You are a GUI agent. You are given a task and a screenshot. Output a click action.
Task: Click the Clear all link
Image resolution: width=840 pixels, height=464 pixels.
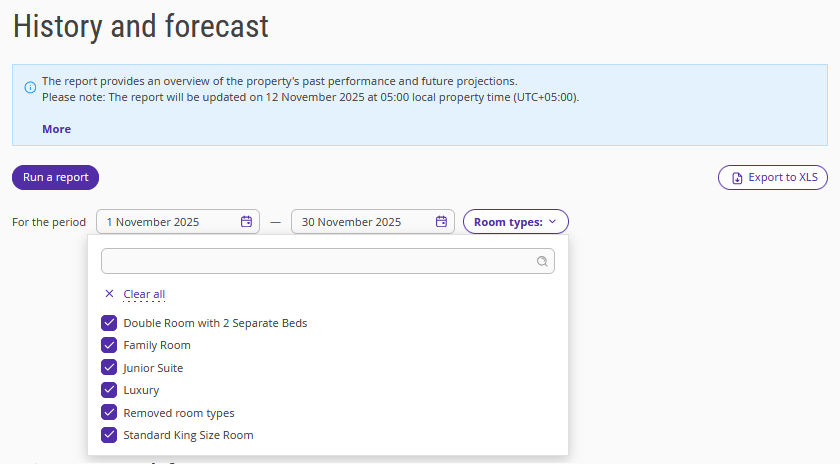pyautogui.click(x=144, y=294)
